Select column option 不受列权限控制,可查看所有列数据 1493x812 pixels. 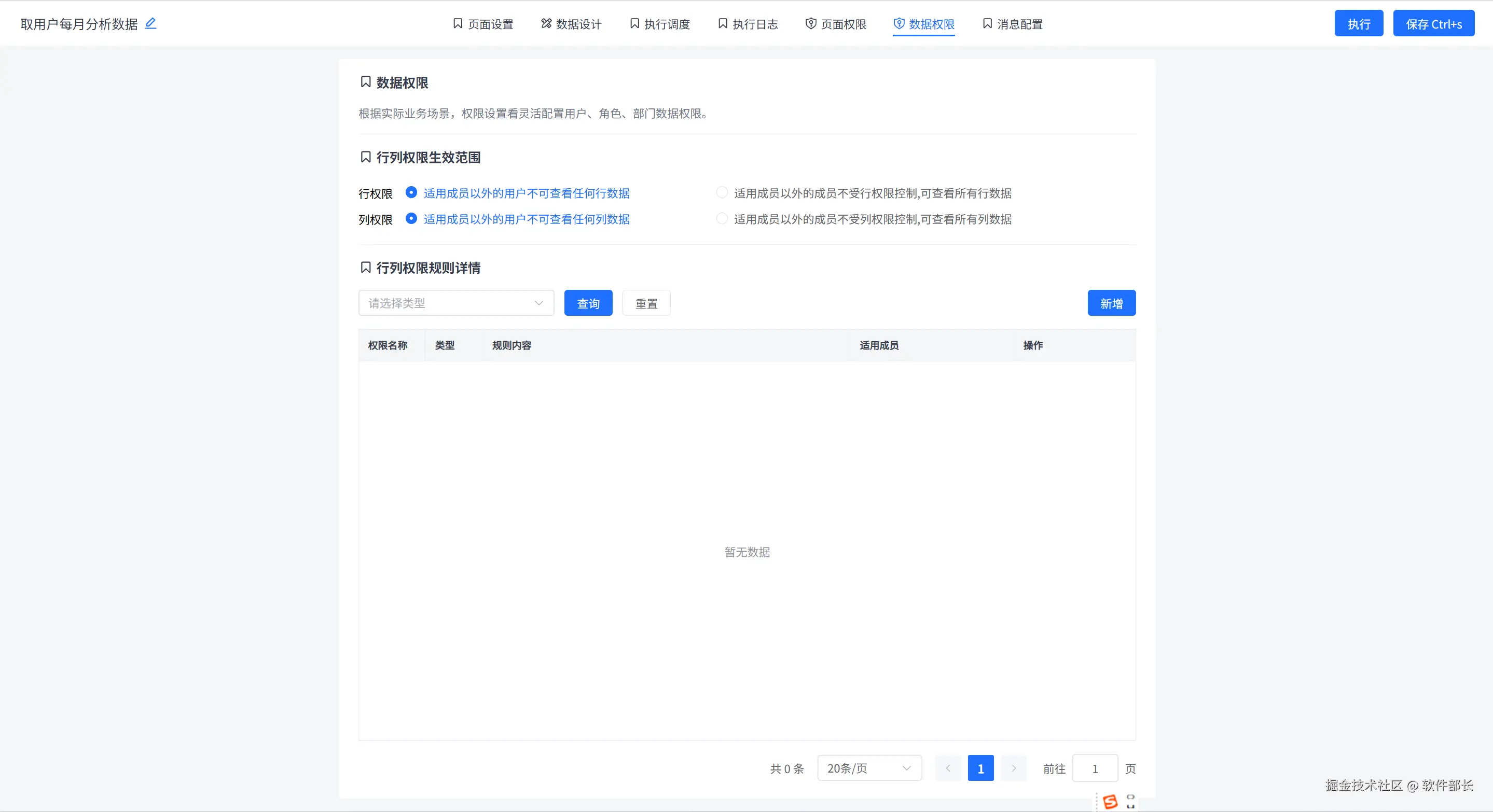(x=722, y=218)
